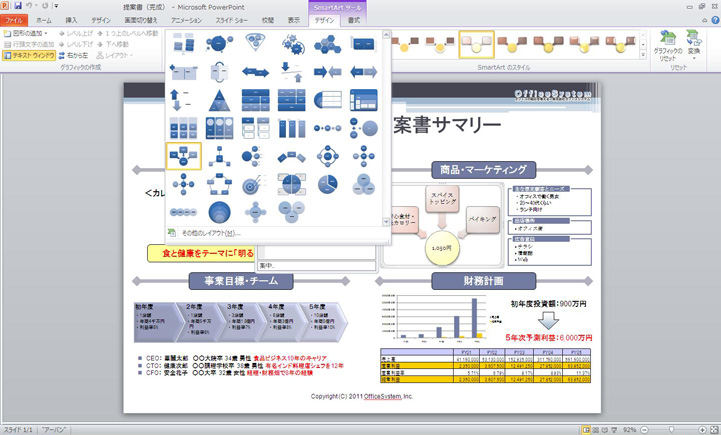This screenshot has height=435, width=721.
Task: Zoom in with plus button
Action: coord(702,429)
